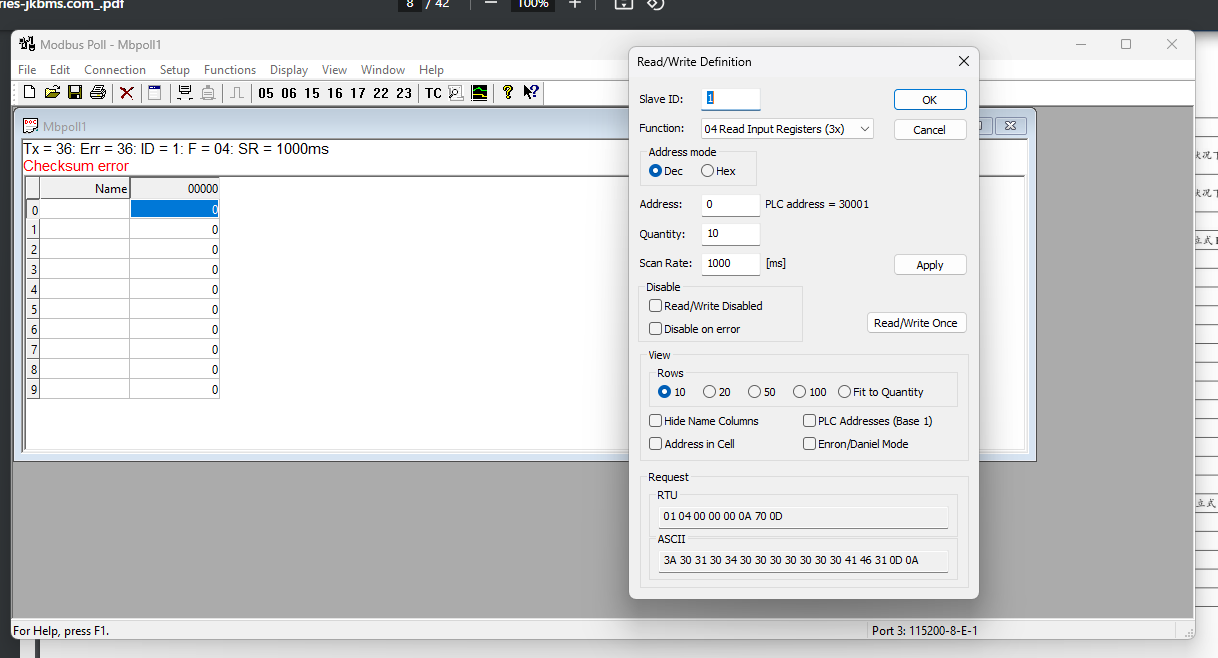Viewport: 1218px width, 658px height.
Task: Click the Mbpoll1 child window icon
Action: pyautogui.click(x=31, y=126)
